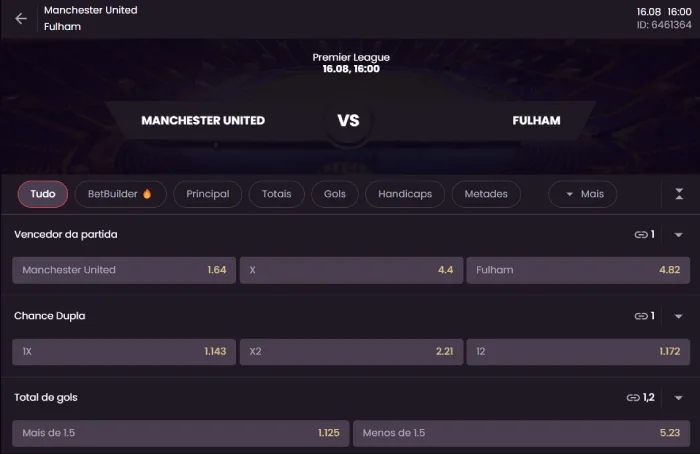
Task: Open the Mais dropdown
Action: (x=582, y=194)
